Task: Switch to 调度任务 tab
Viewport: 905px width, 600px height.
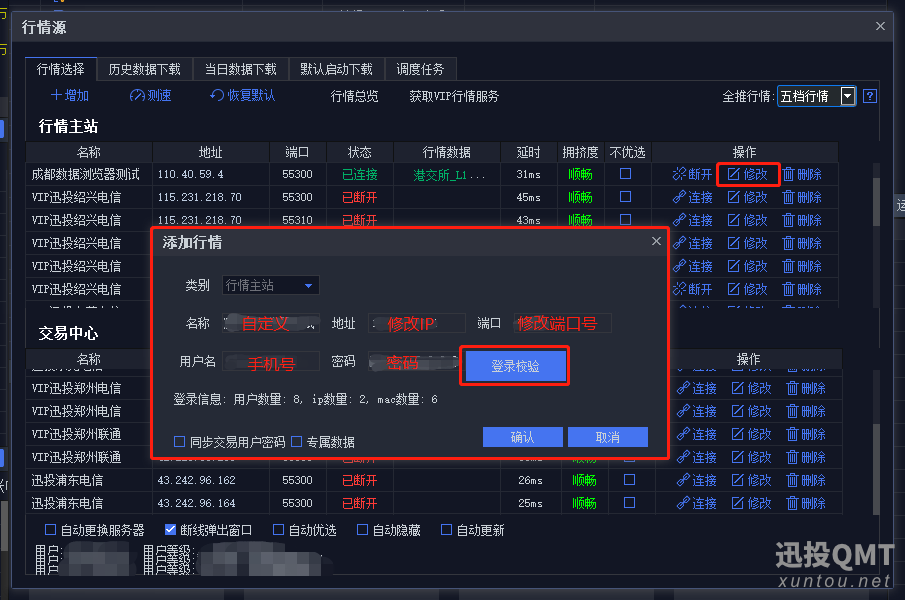Action: (420, 69)
